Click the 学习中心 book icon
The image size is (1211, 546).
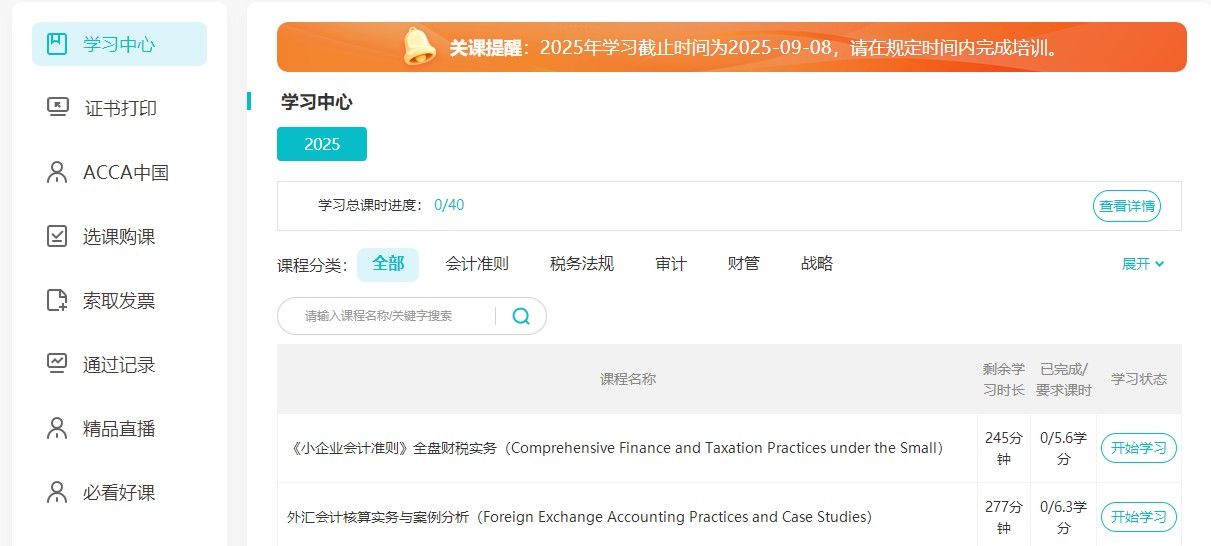point(57,44)
